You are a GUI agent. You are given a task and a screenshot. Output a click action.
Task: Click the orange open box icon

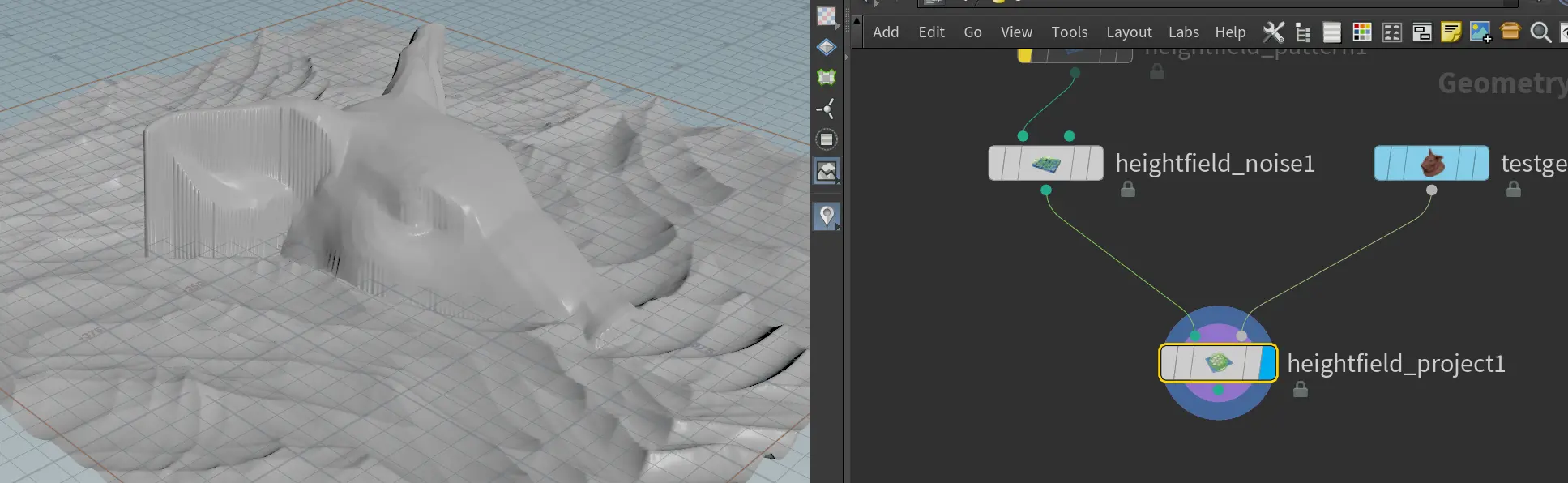tap(1510, 31)
